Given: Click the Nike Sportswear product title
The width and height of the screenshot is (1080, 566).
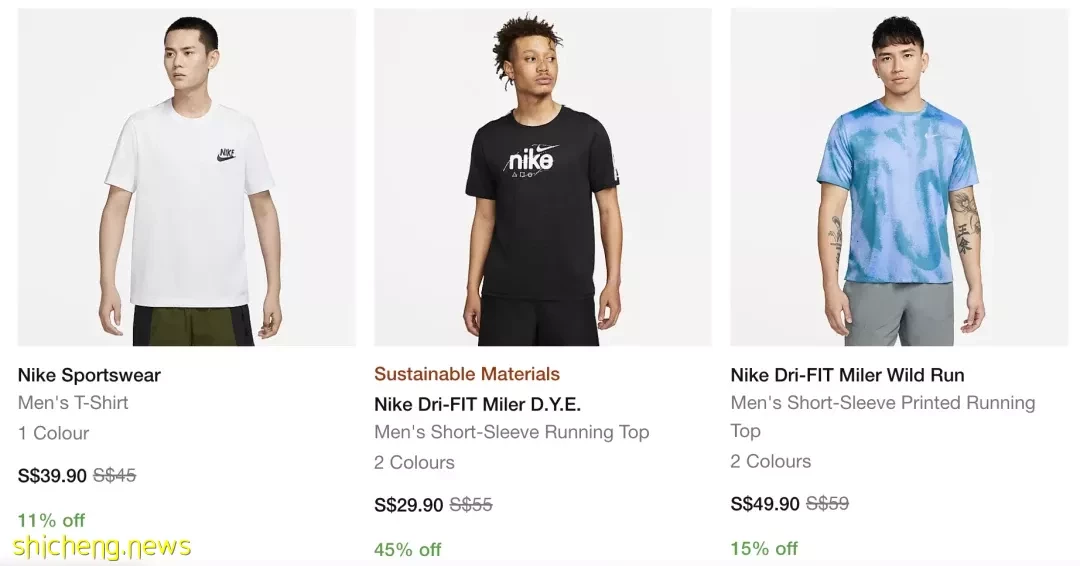Looking at the screenshot, I should (x=89, y=375).
